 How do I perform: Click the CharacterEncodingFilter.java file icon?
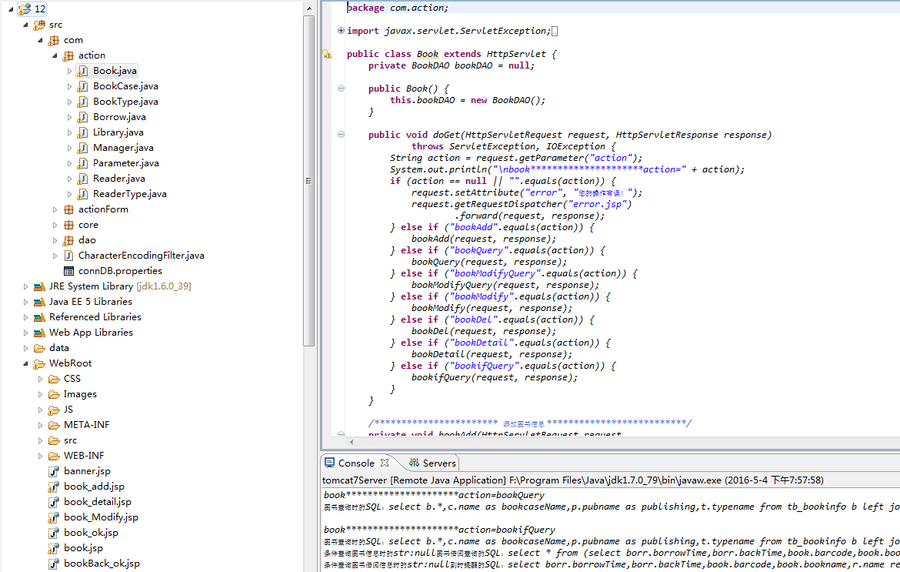click(x=68, y=256)
